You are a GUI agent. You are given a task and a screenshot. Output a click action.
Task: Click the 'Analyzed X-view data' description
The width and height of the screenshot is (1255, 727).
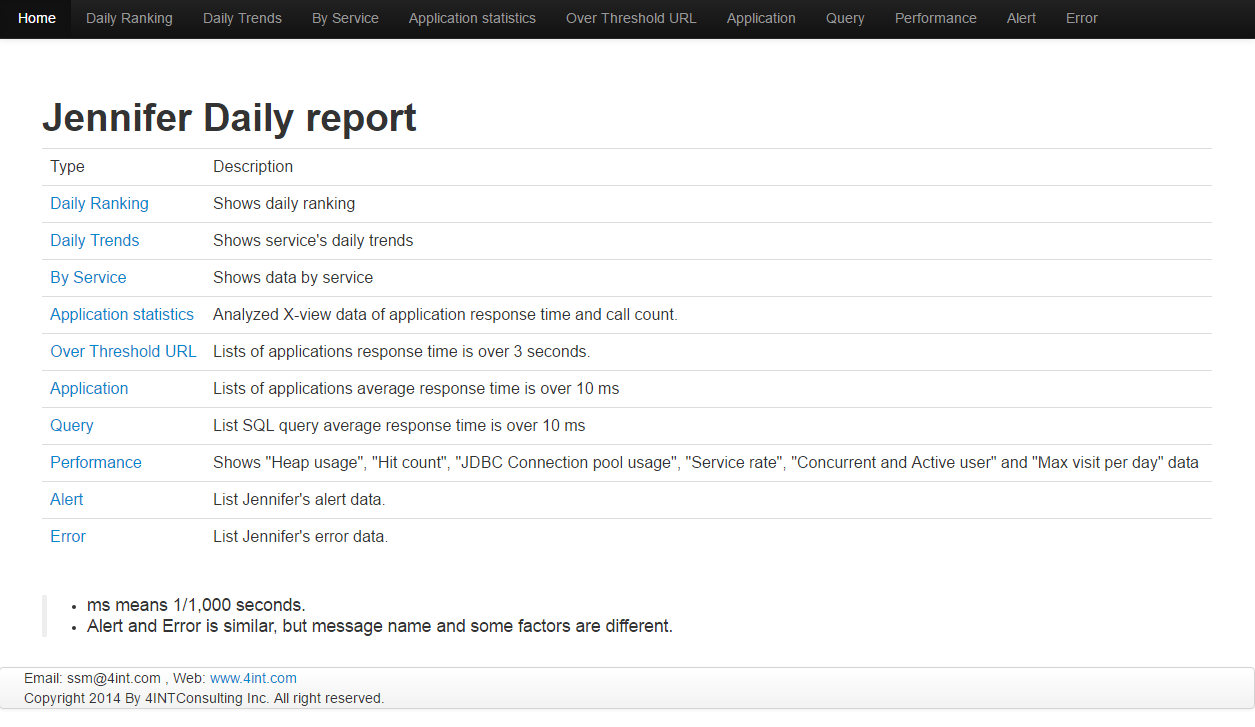click(445, 314)
